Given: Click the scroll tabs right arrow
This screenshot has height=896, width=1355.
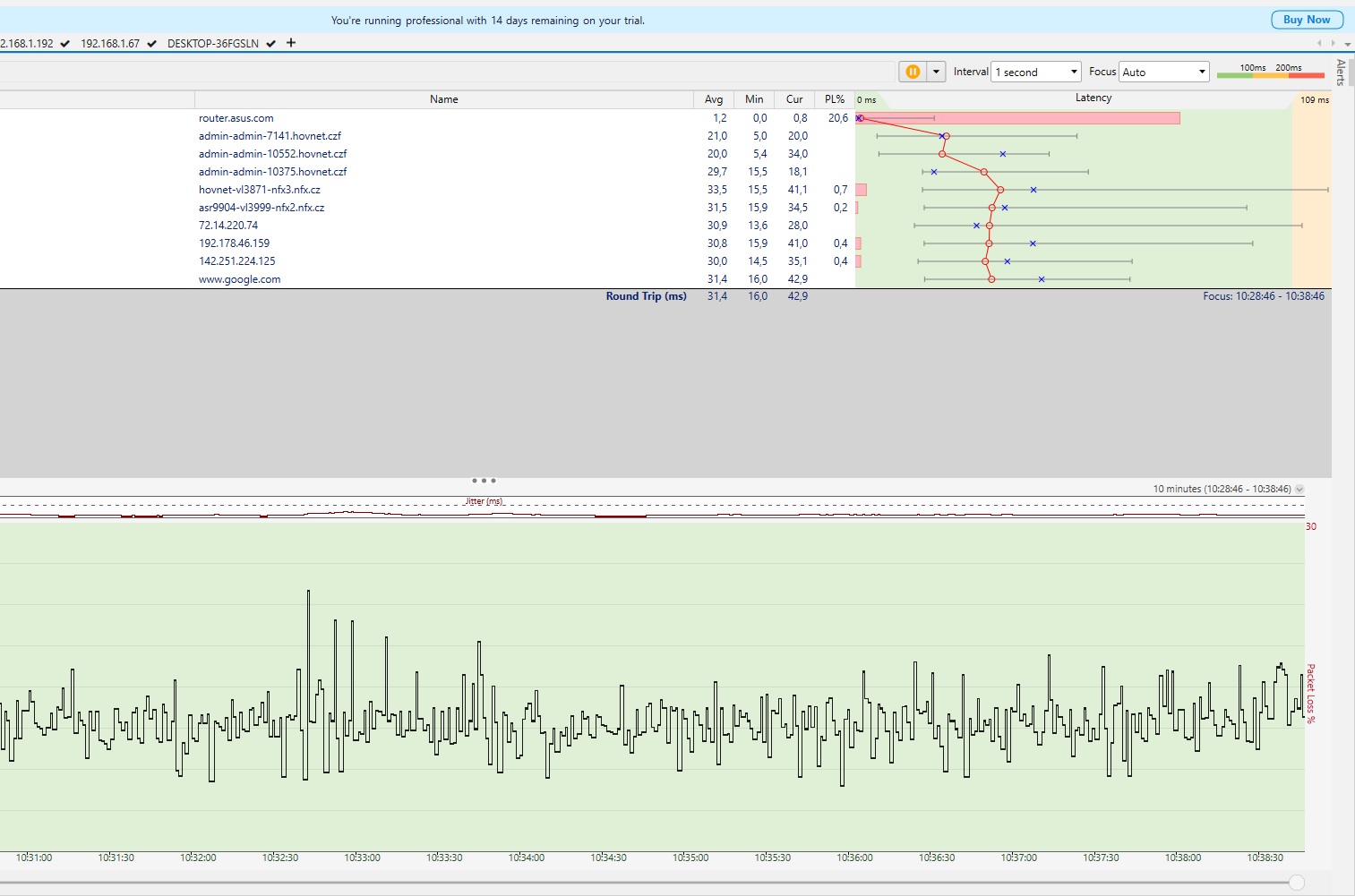Looking at the screenshot, I should click(1333, 43).
